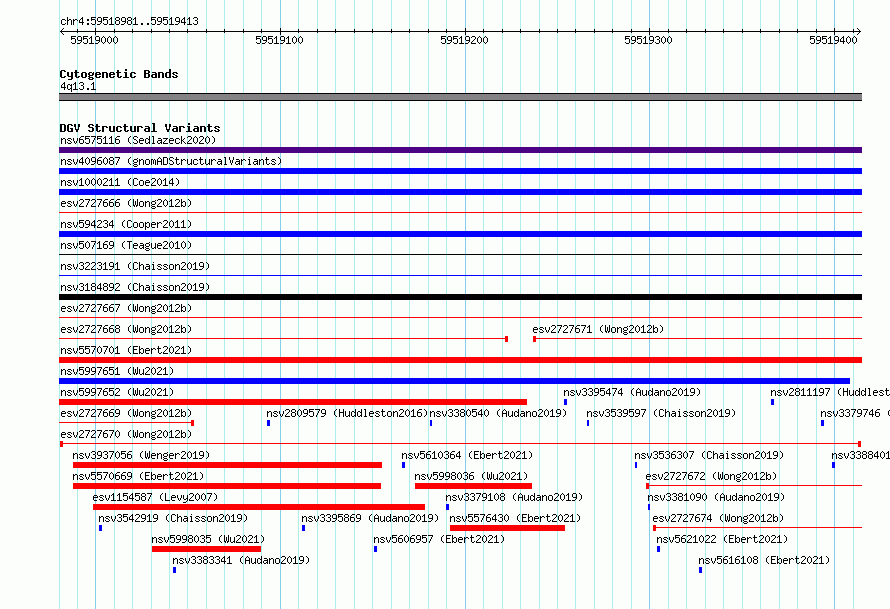Image resolution: width=890 pixels, height=609 pixels.
Task: Click ruler position 59519200
Action: point(464,40)
